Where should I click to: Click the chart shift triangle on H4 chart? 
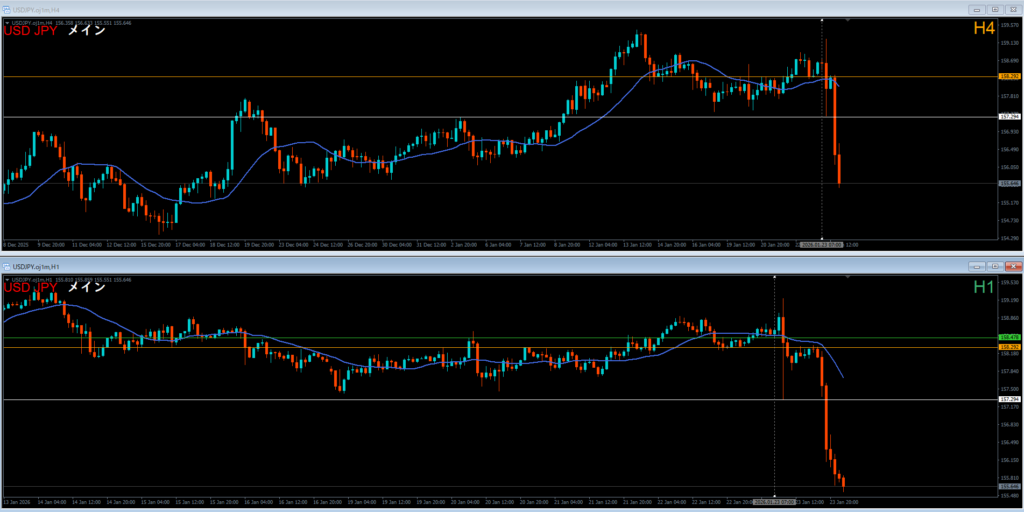(x=849, y=20)
